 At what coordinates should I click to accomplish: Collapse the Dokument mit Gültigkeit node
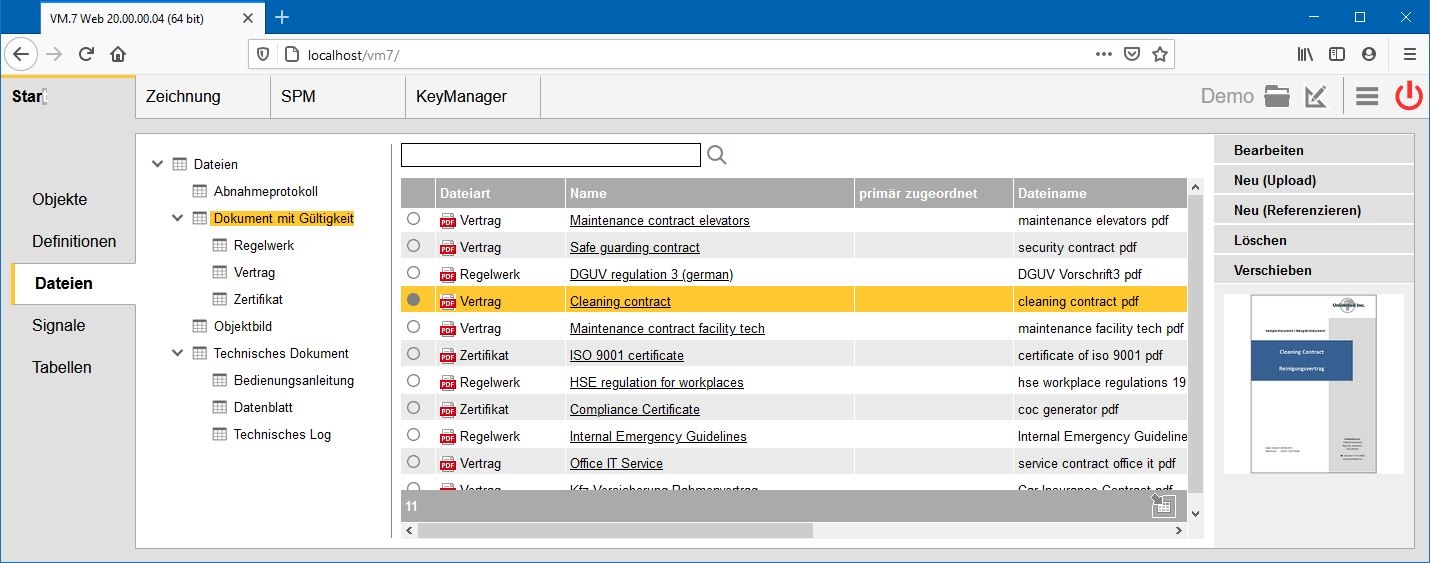coord(178,218)
